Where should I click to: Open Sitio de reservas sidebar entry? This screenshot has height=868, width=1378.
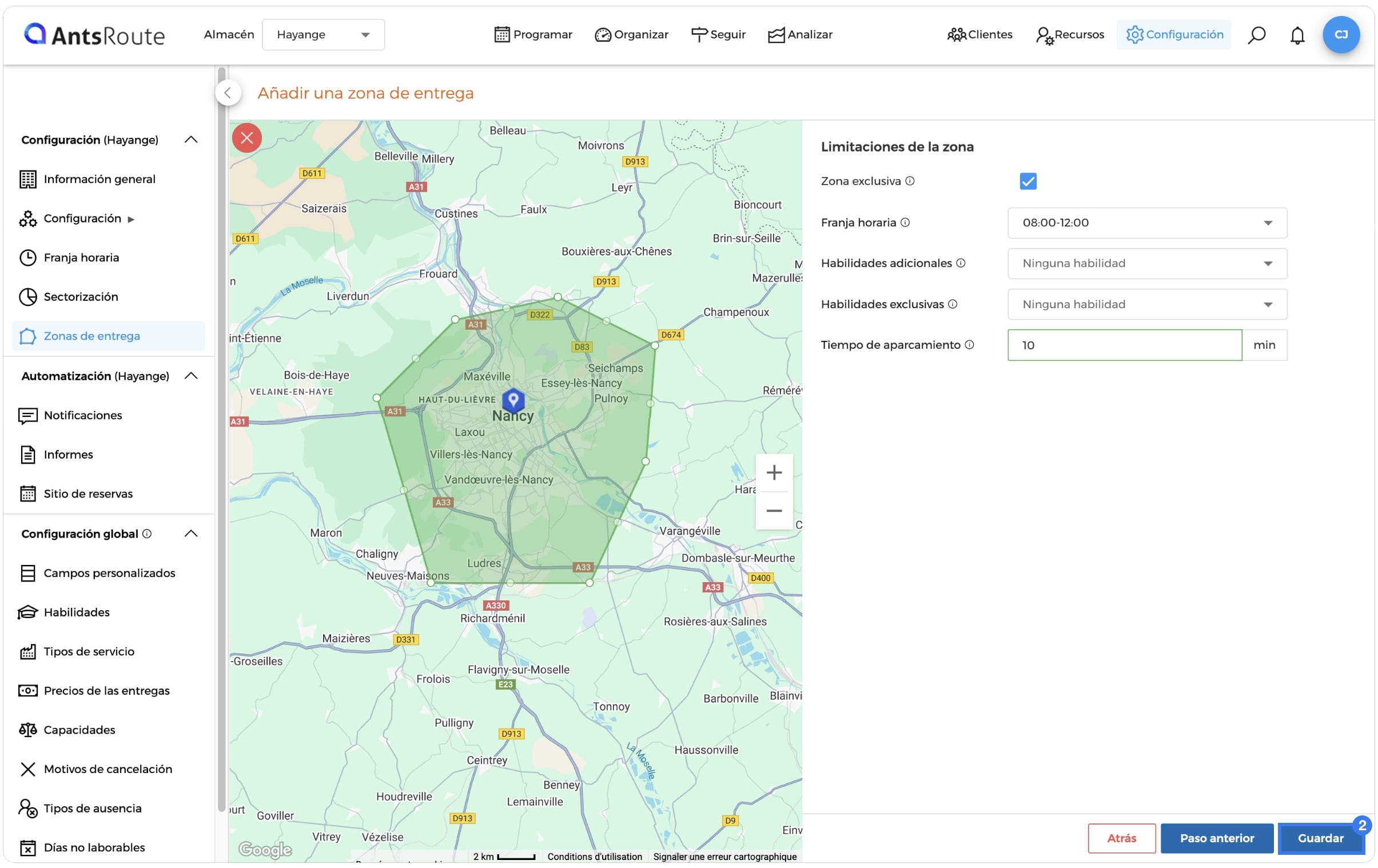pos(108,494)
